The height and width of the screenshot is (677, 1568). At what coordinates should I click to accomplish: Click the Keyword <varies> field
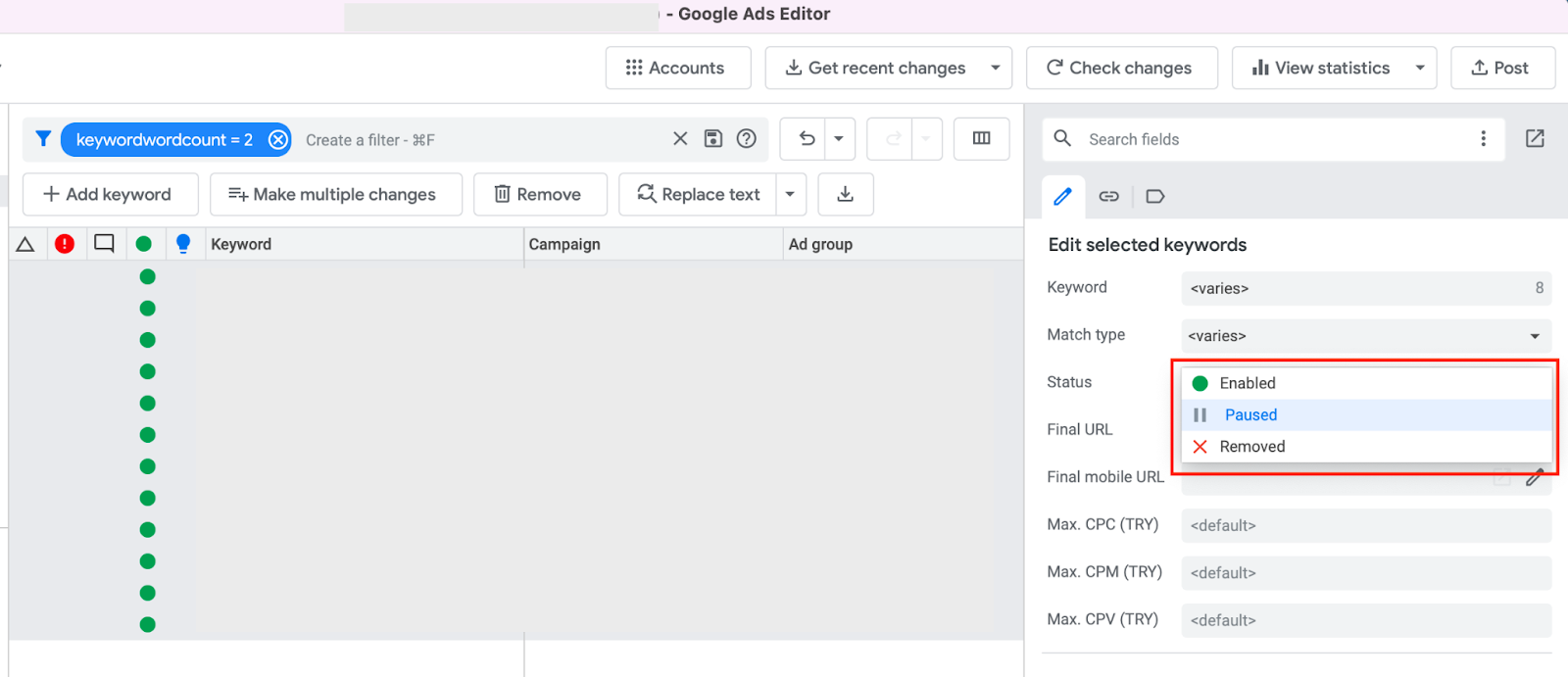(1366, 288)
